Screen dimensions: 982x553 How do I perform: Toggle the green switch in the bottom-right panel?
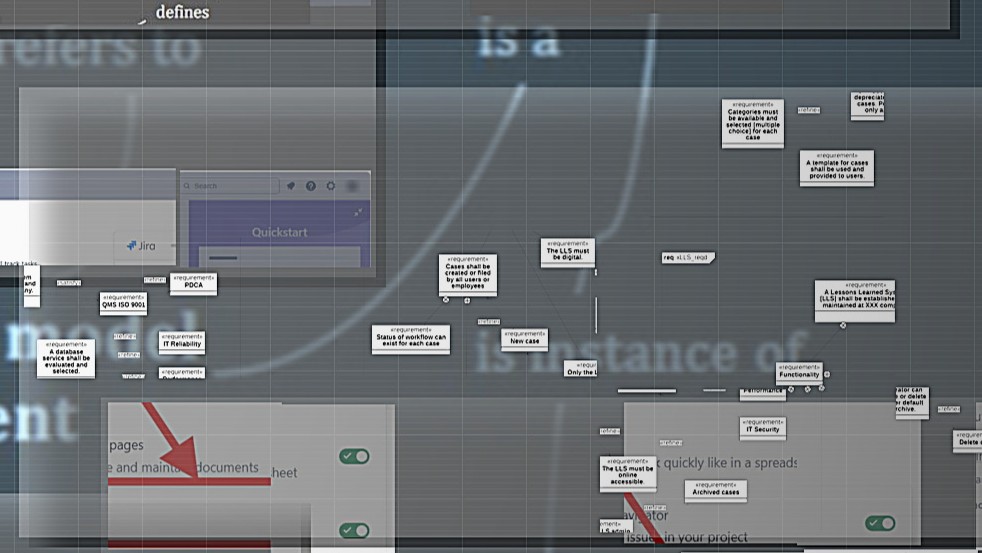pyautogui.click(x=880, y=523)
